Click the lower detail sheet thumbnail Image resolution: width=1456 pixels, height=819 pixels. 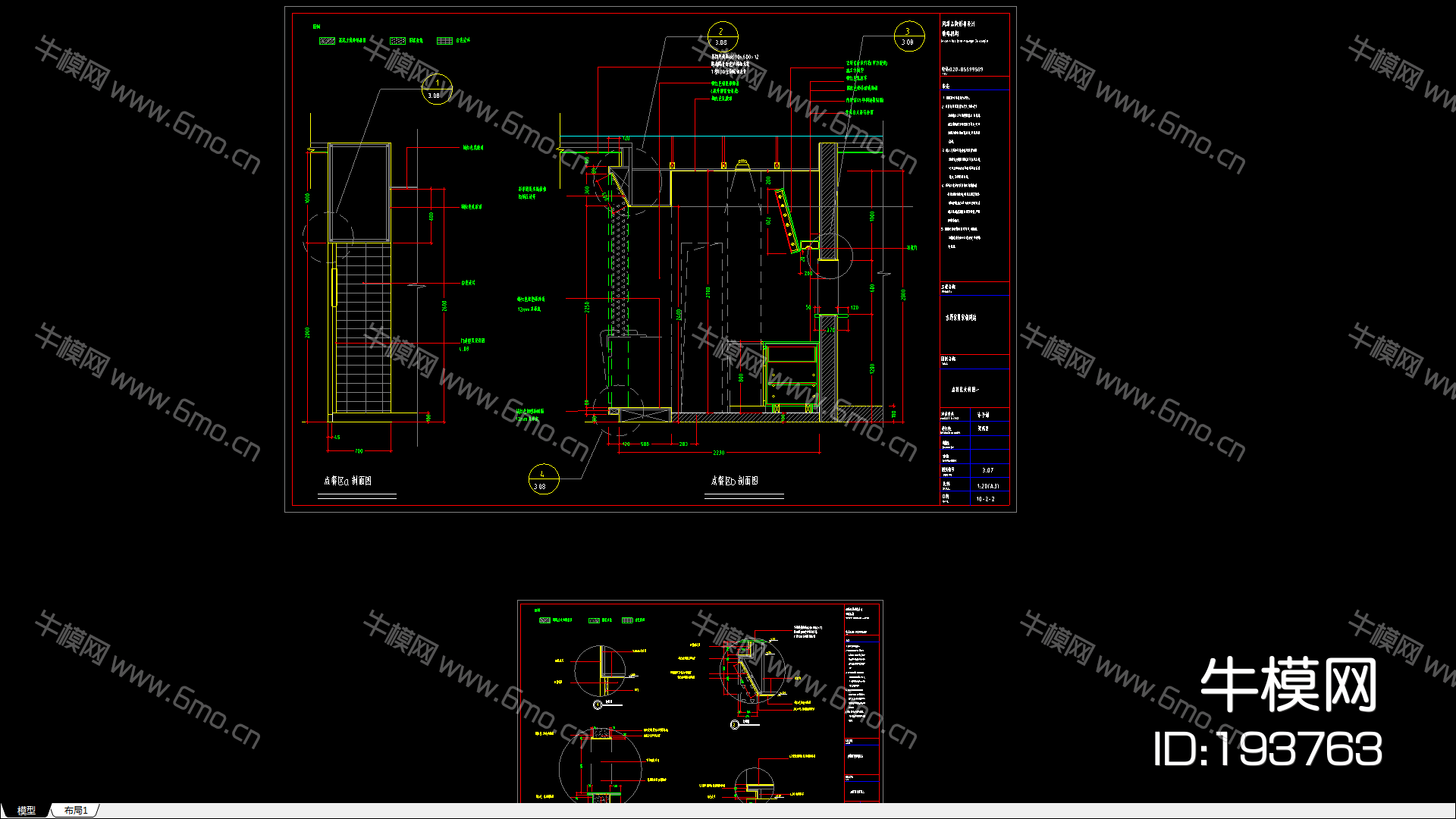point(700,701)
